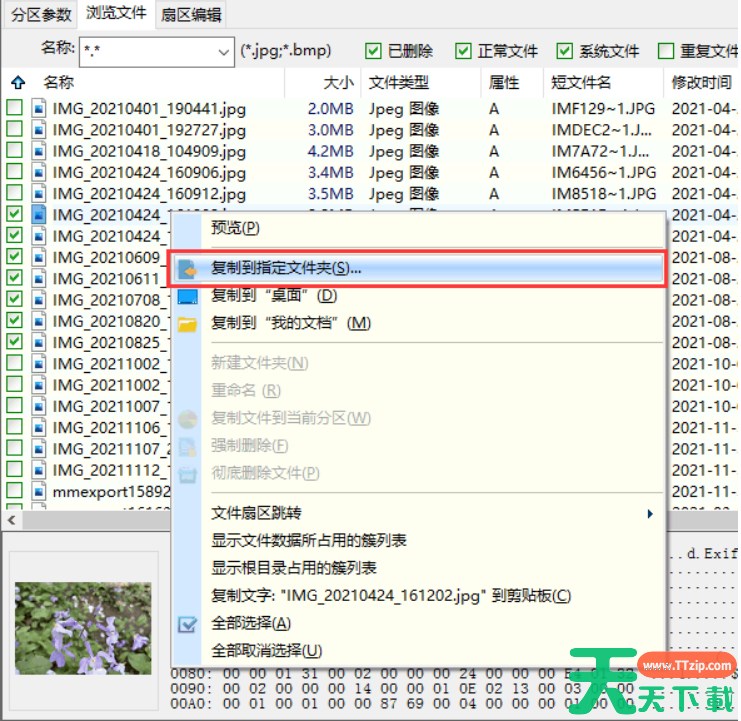Select 全部取消选择(U) menu entry
The image size is (741, 721).
(266, 651)
